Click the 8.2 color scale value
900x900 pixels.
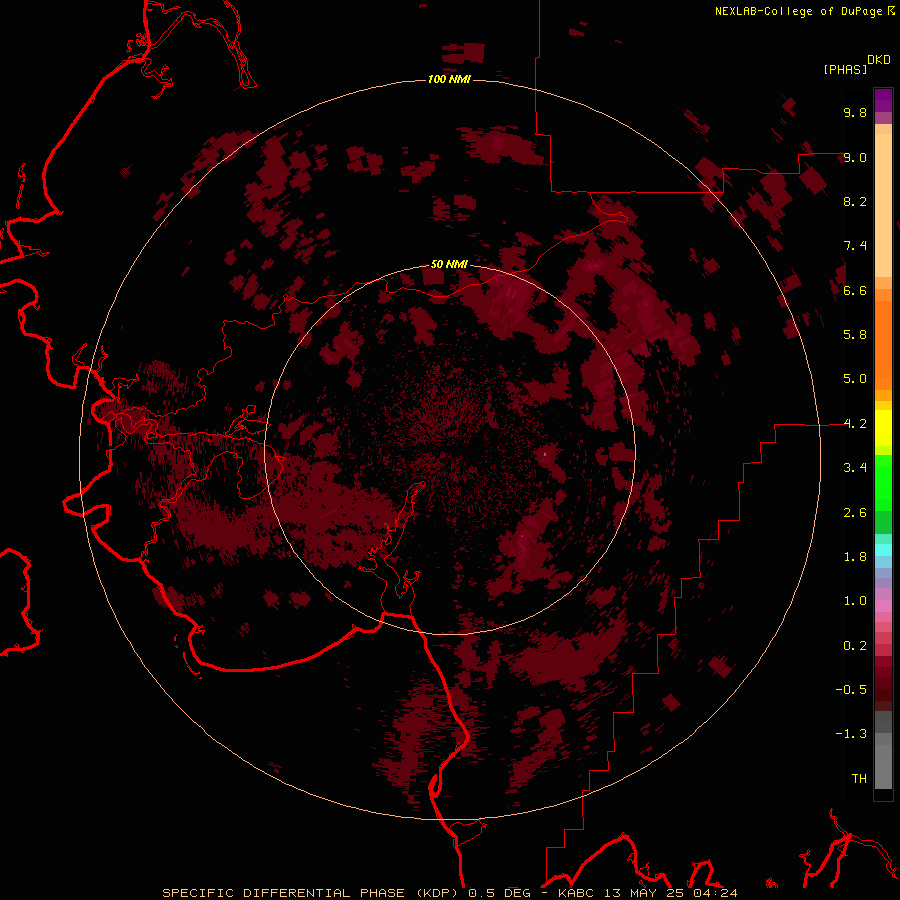pyautogui.click(x=855, y=201)
